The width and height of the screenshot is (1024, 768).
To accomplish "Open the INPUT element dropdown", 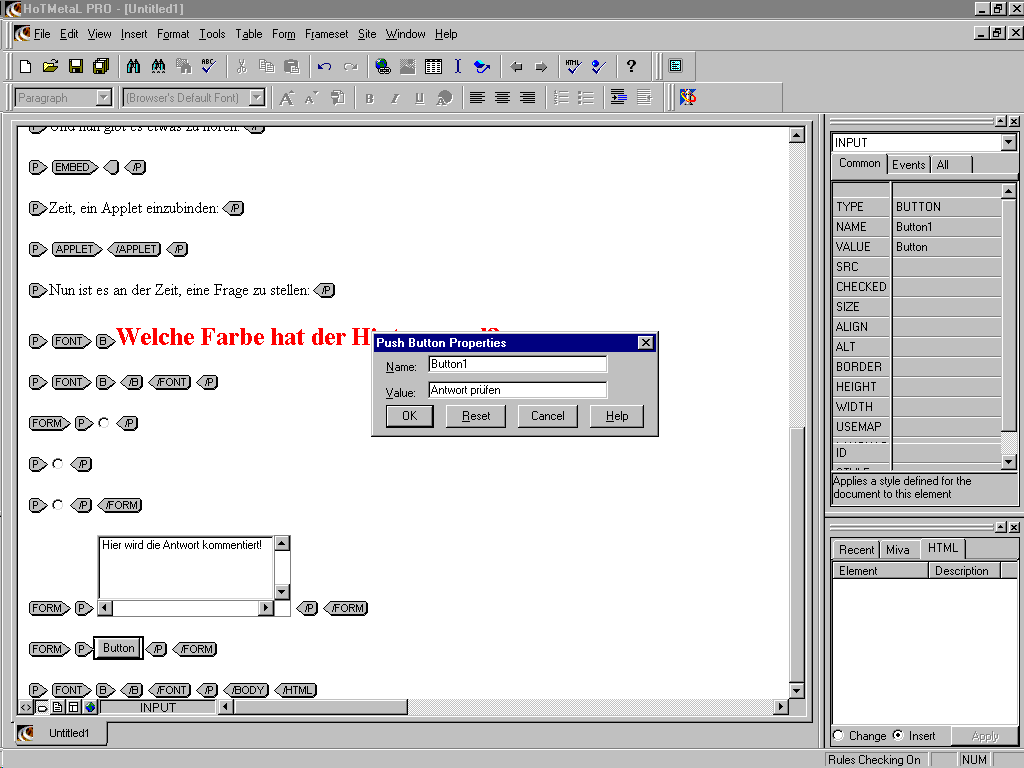I will pos(1008,143).
